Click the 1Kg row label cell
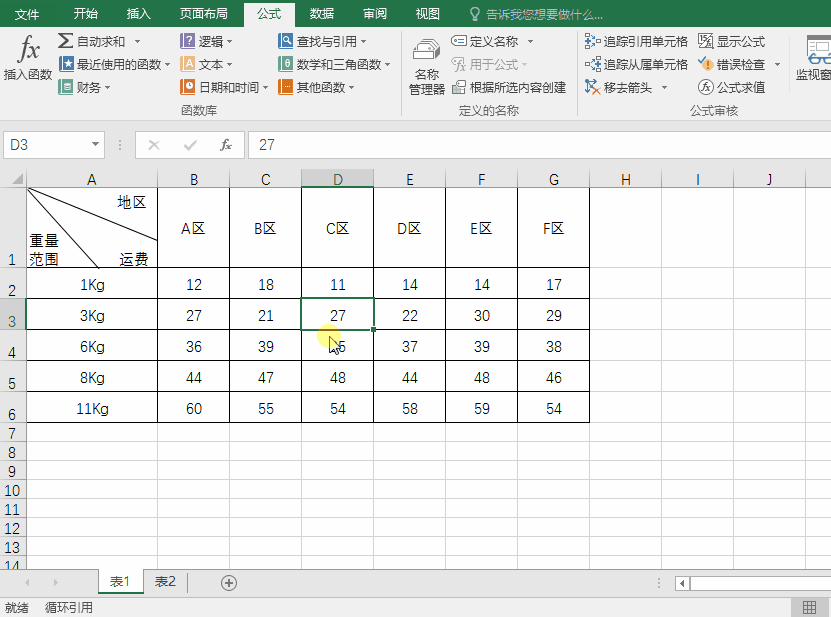 pyautogui.click(x=92, y=284)
